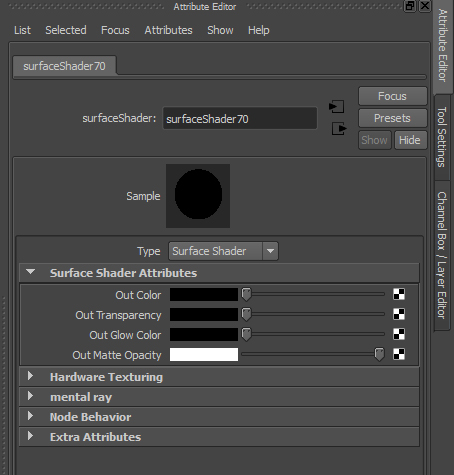
Task: Click checker map button for Out Color
Action: [399, 294]
